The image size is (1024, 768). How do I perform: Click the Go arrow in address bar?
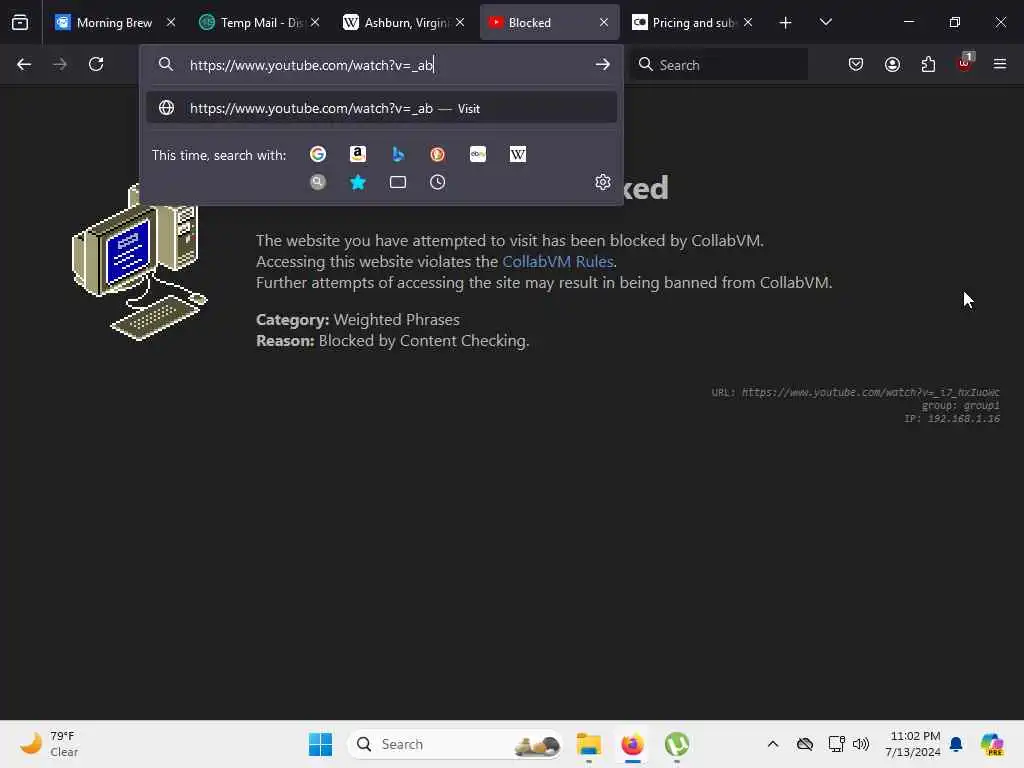pos(602,64)
